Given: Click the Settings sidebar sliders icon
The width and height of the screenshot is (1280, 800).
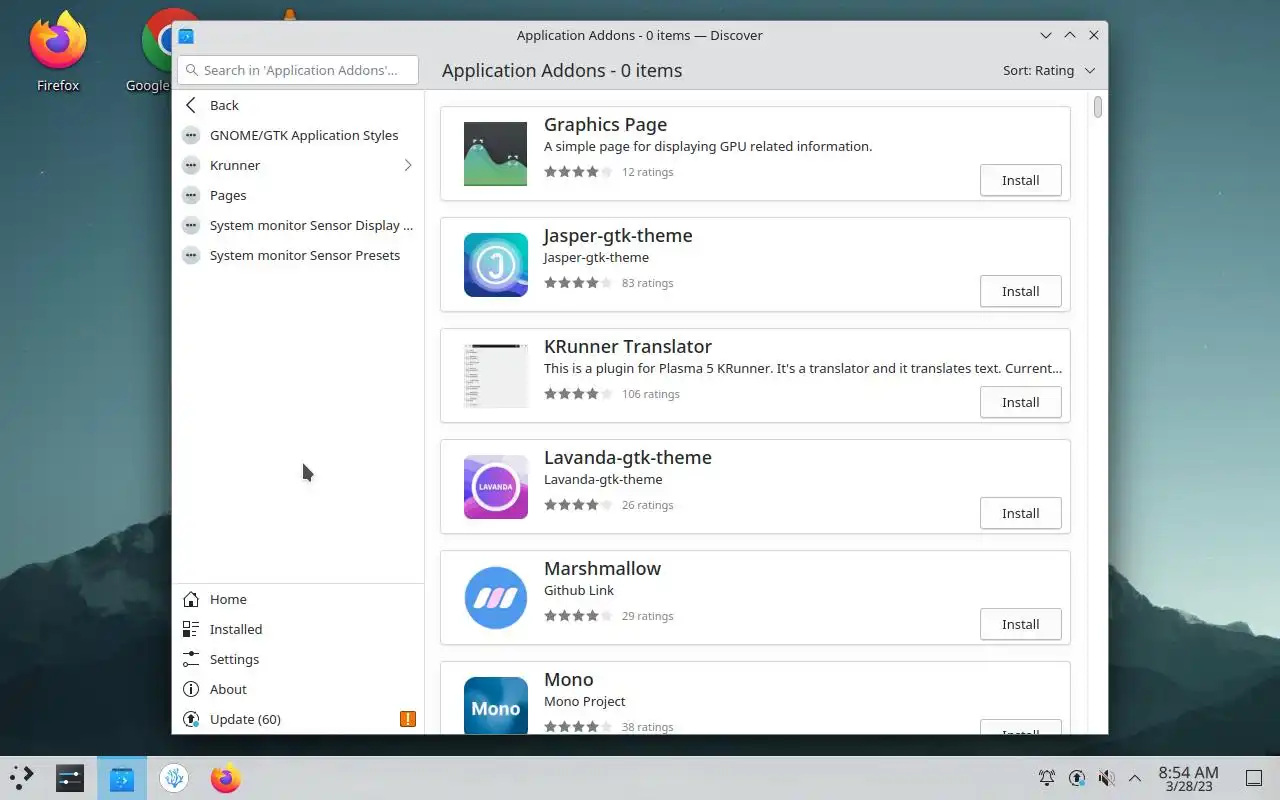Looking at the screenshot, I should pyautogui.click(x=191, y=659).
